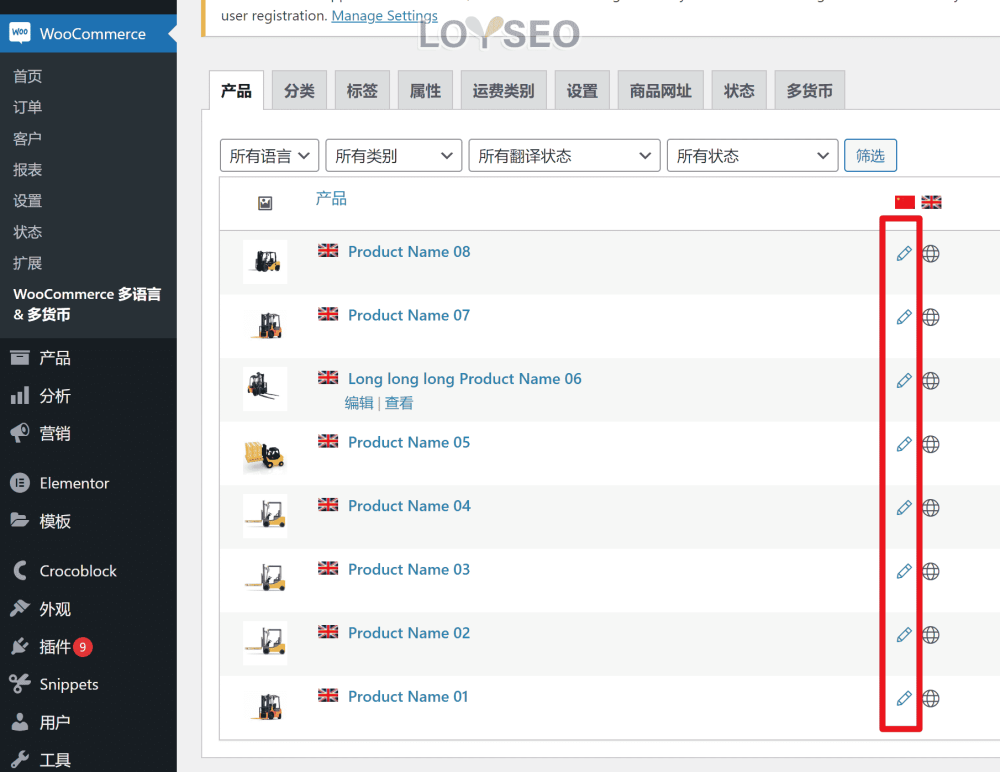Click the WooCommerce logo in the sidebar
The image size is (1000, 772).
point(20,33)
